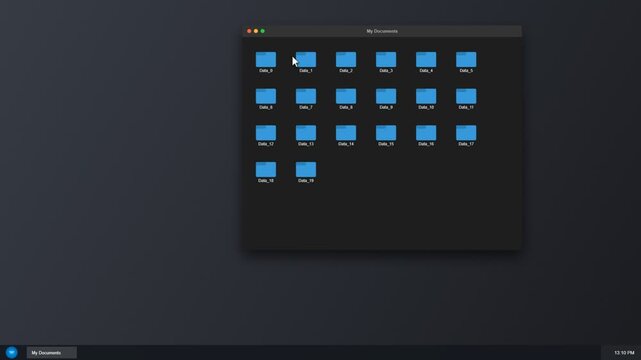The height and width of the screenshot is (360, 641).
Task: Open the Data_1 folder
Action: pos(306,60)
